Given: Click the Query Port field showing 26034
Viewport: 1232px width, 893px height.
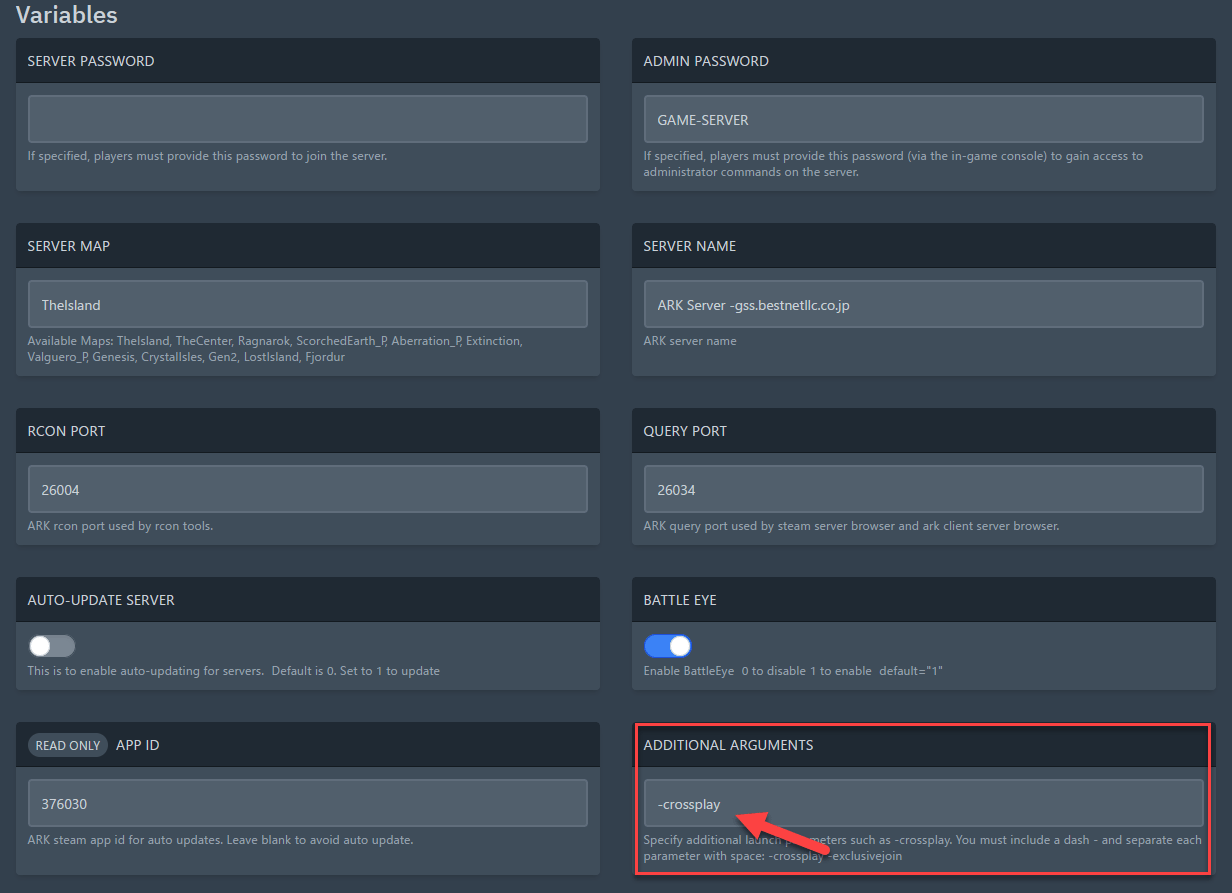Looking at the screenshot, I should (922, 489).
